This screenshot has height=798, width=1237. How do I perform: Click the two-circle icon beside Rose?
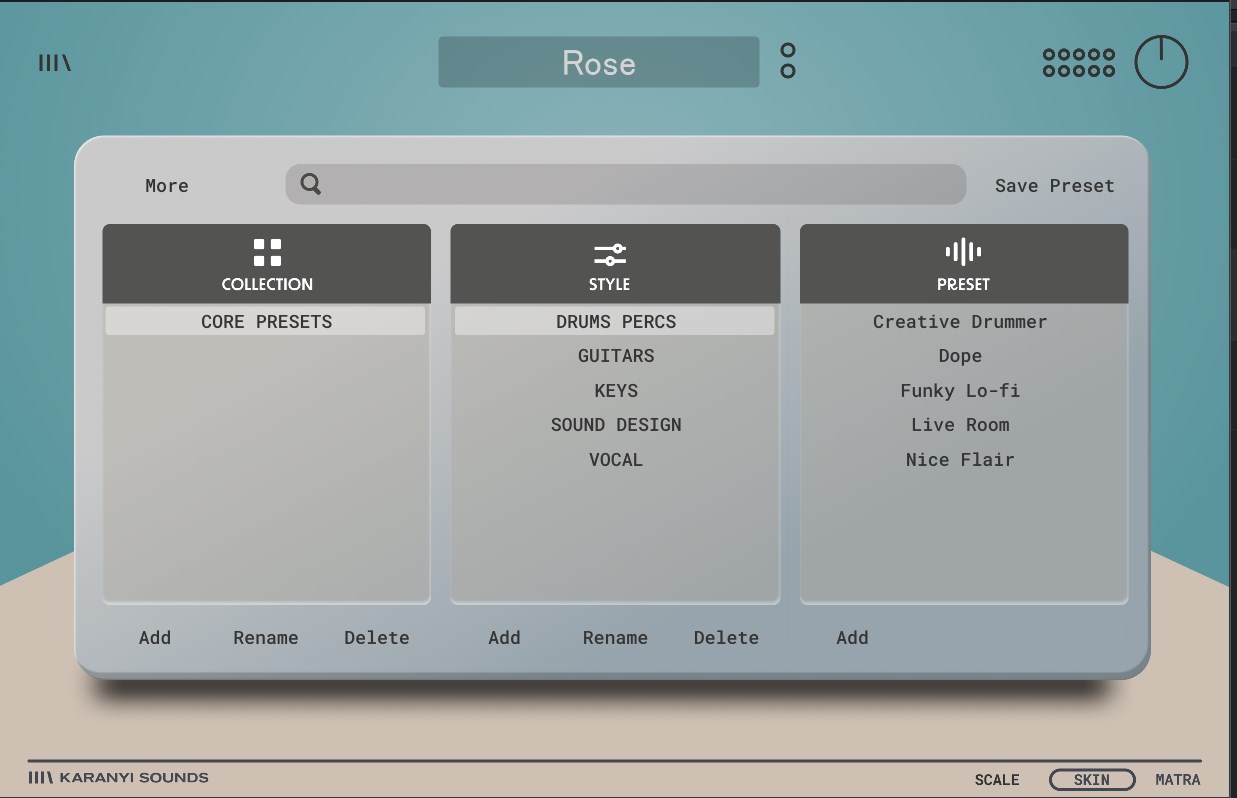788,61
